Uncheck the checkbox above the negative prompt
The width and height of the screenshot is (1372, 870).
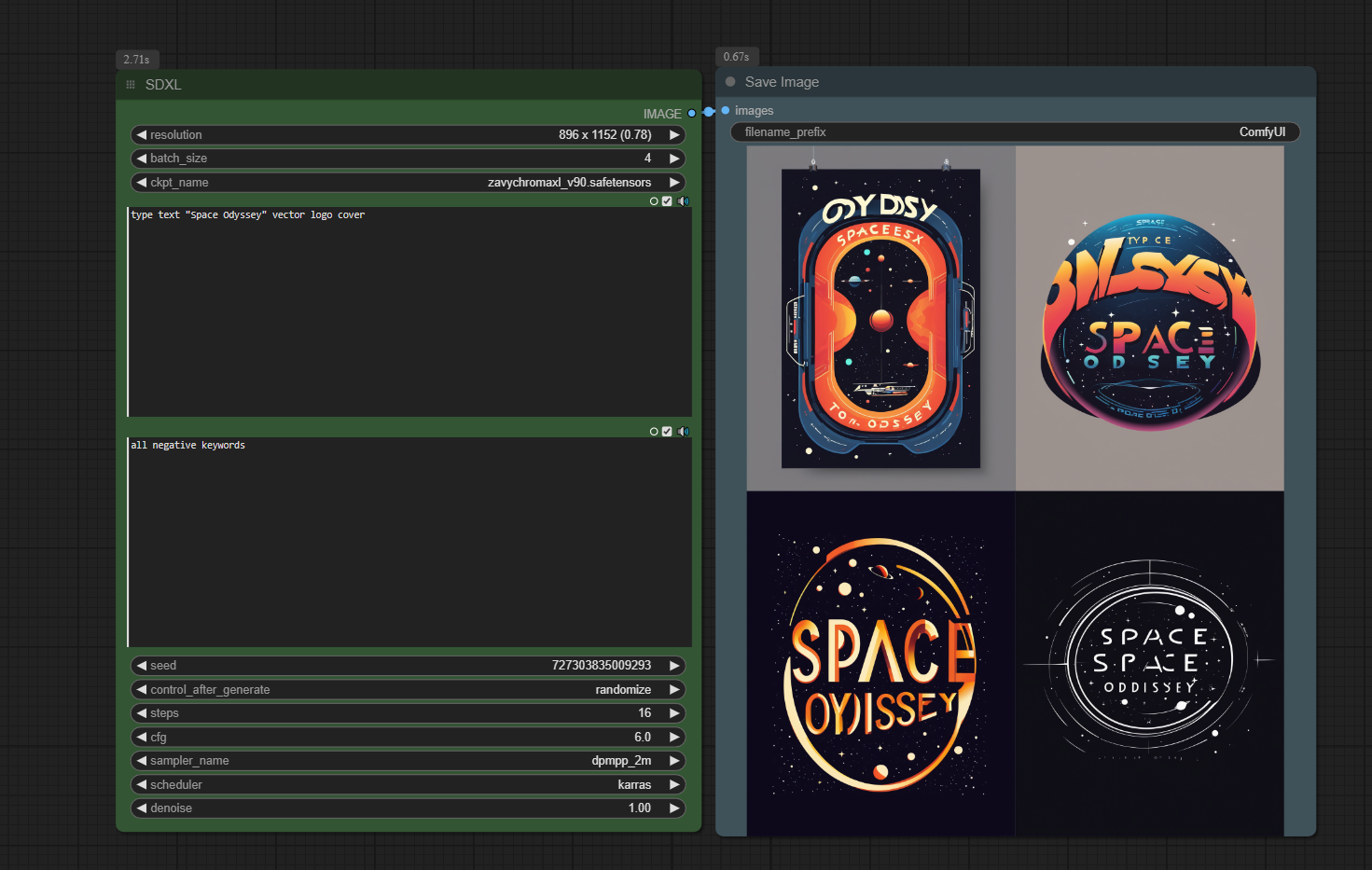click(667, 432)
